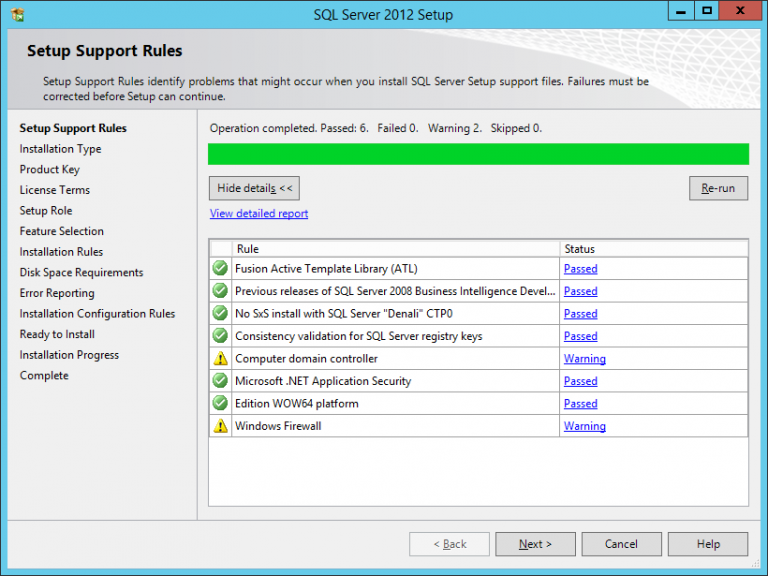
Task: Click Hide details button
Action: [254, 188]
